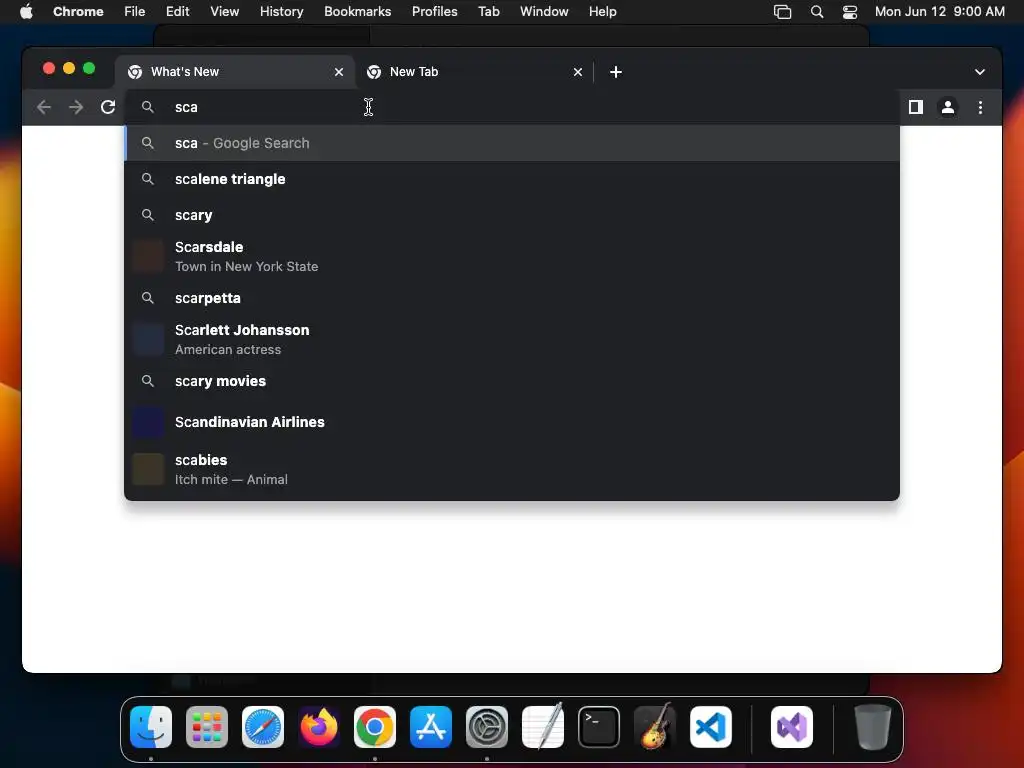The height and width of the screenshot is (768, 1024).
Task: Choose the 'scary movies' suggestion
Action: click(x=511, y=381)
